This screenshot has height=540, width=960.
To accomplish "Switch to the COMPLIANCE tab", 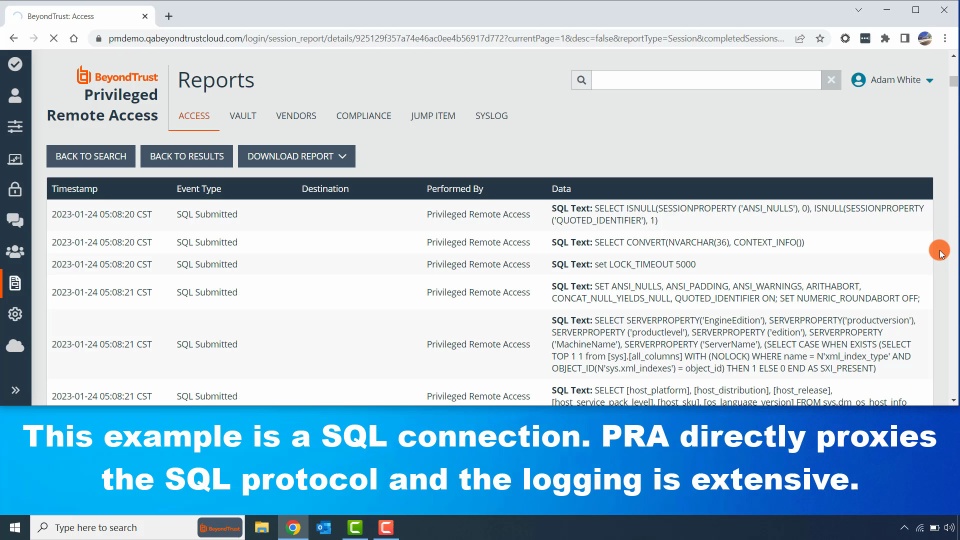I will (364, 116).
